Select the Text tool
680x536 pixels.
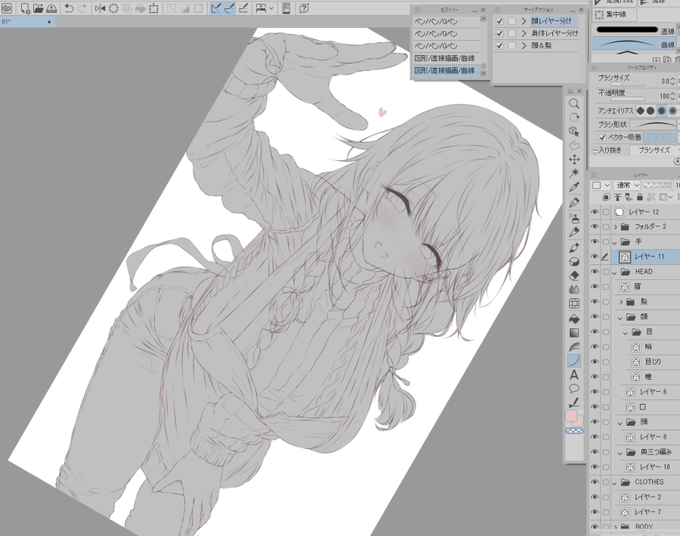(x=574, y=375)
